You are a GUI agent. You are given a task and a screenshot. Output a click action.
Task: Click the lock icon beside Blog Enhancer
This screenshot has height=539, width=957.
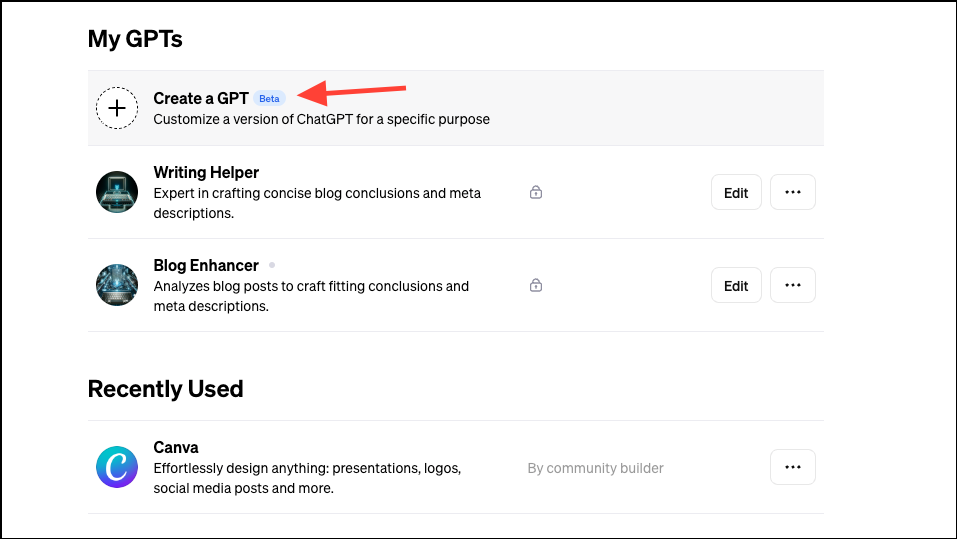point(536,285)
